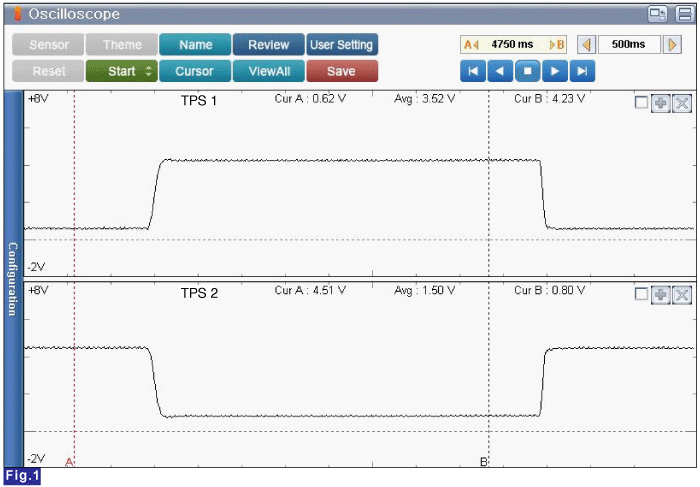The image size is (700, 487).
Task: Select the 4750 ms cursor interval field
Action: 513,45
